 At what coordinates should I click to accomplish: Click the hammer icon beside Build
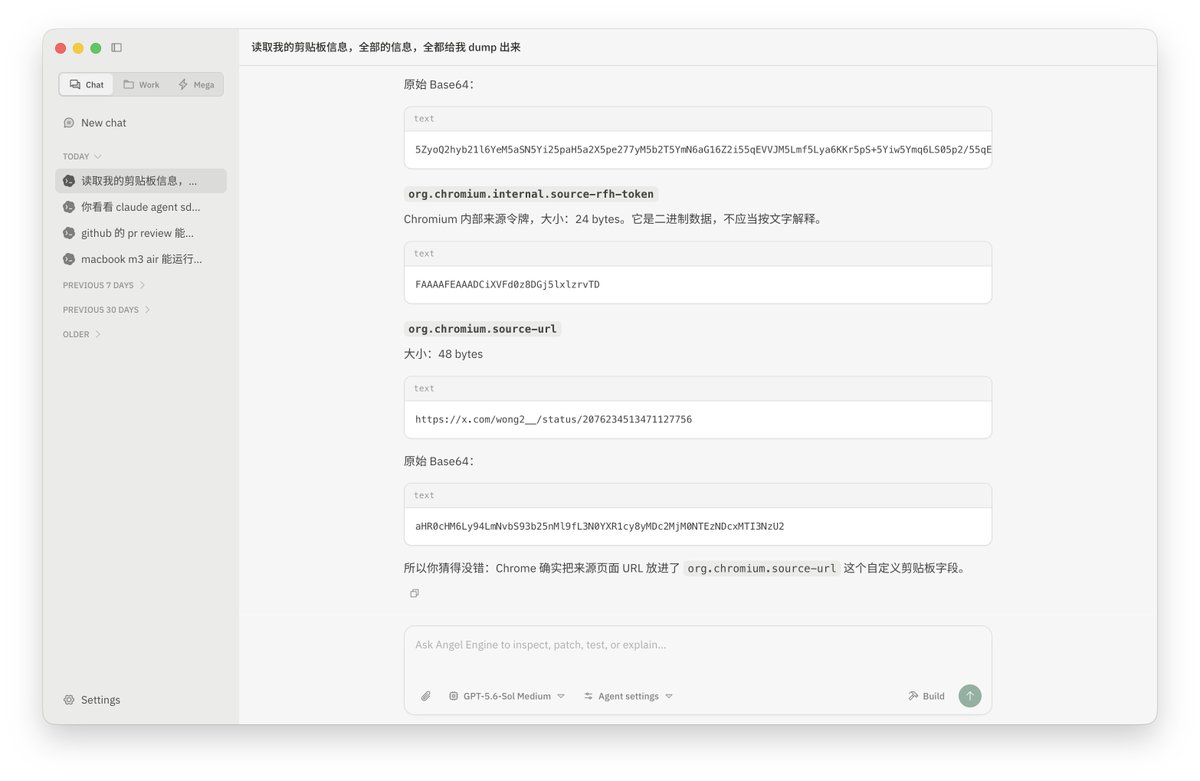pyautogui.click(x=913, y=696)
